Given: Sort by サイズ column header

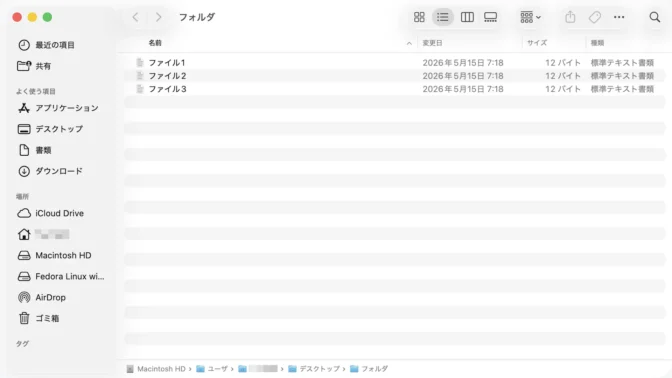Looking at the screenshot, I should [537, 43].
